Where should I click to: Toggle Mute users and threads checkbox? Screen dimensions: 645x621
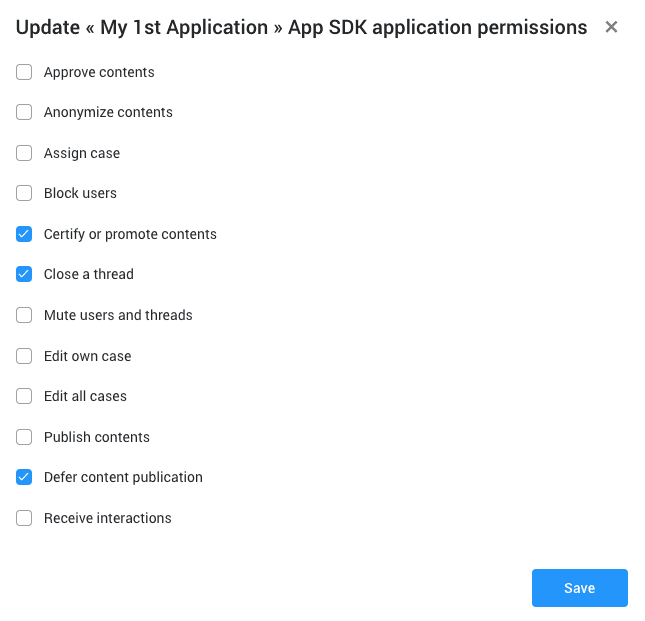[x=24, y=315]
